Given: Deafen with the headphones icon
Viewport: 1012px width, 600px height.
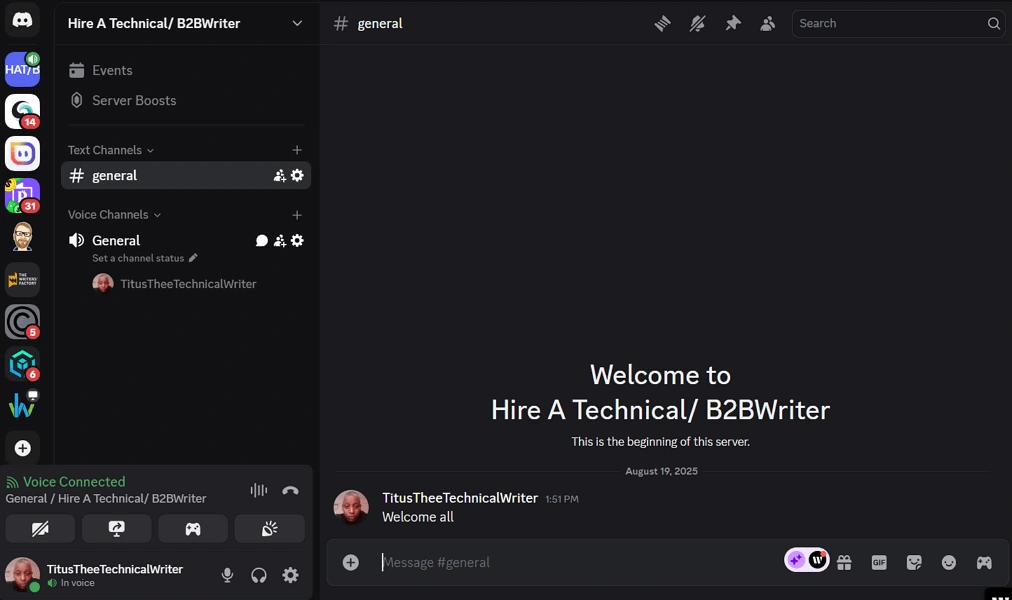Looking at the screenshot, I should (x=259, y=575).
